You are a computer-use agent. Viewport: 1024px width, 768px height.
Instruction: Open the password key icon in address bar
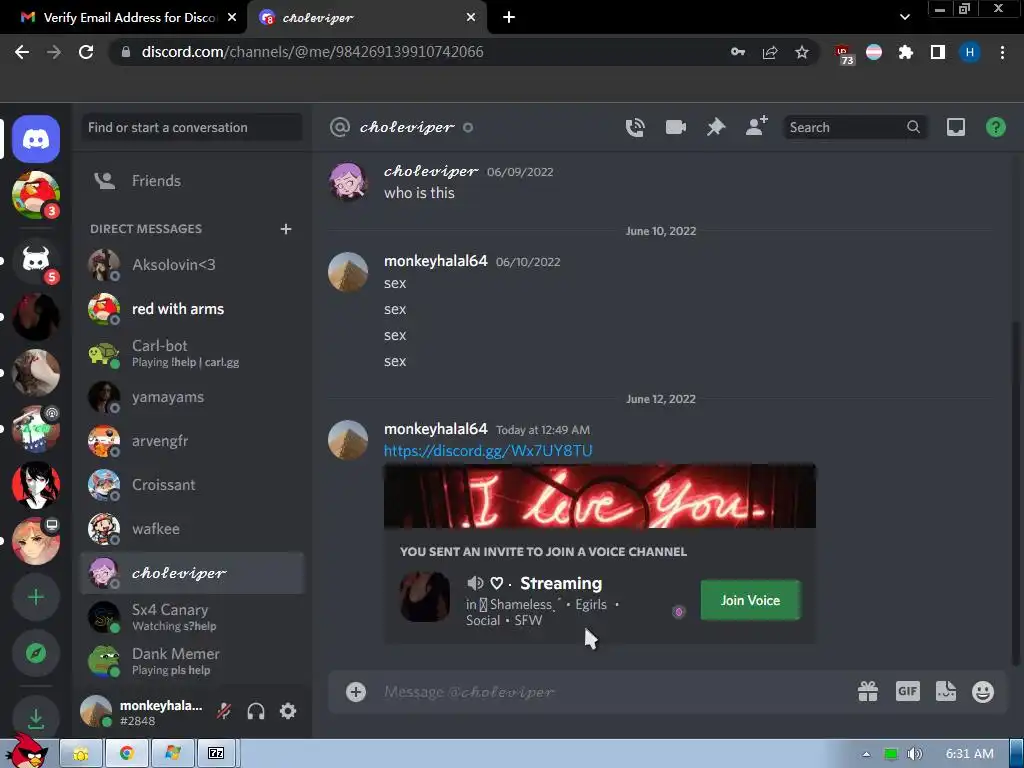pos(738,52)
